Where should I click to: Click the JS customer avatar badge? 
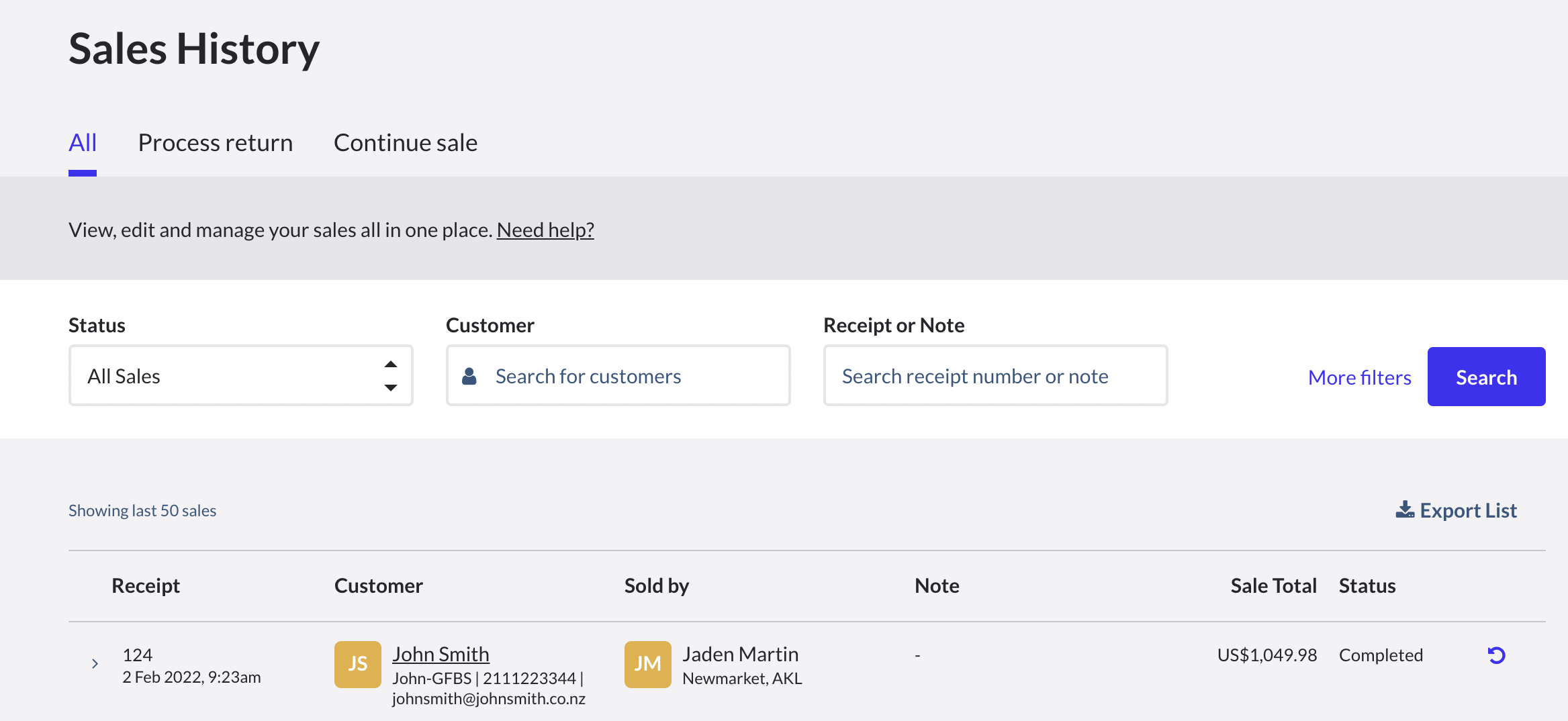357,664
